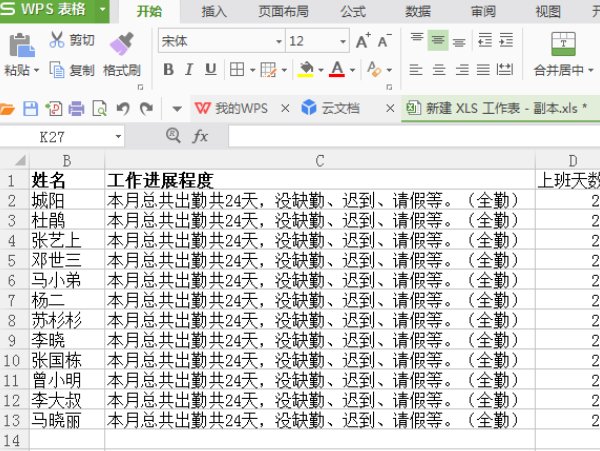Expand quick access toolbar customize arrow

tap(177, 109)
